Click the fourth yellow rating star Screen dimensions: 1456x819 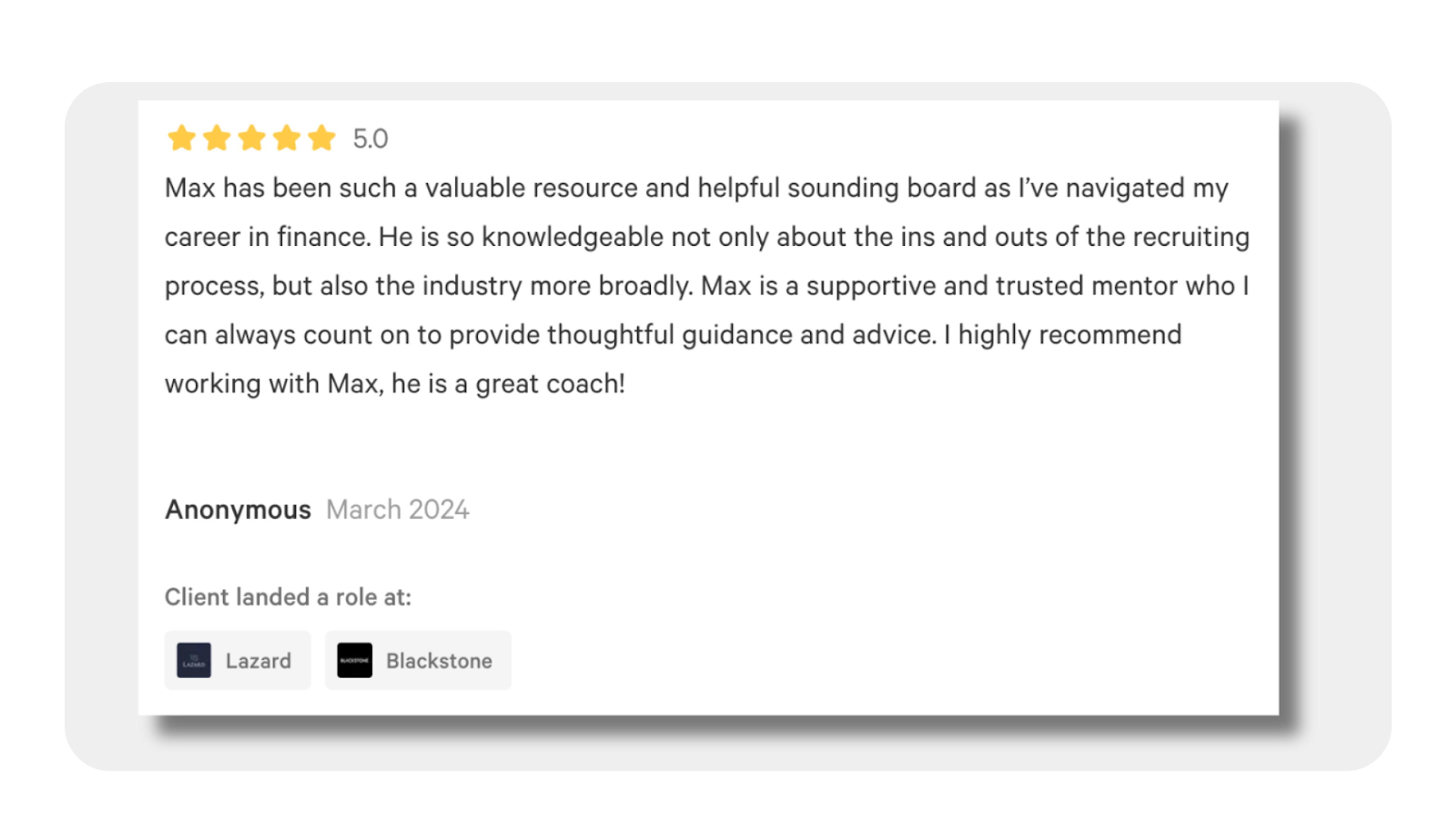(x=287, y=138)
